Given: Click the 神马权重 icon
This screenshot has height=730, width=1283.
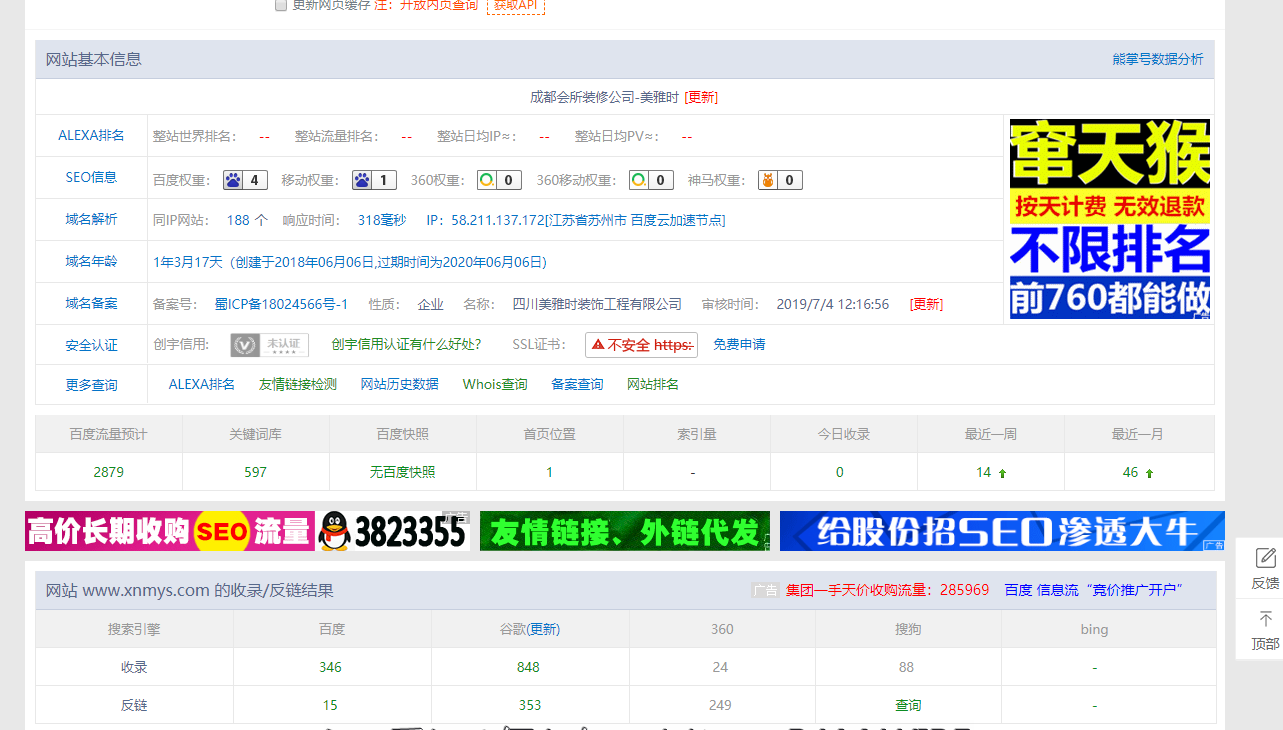Looking at the screenshot, I should (768, 180).
